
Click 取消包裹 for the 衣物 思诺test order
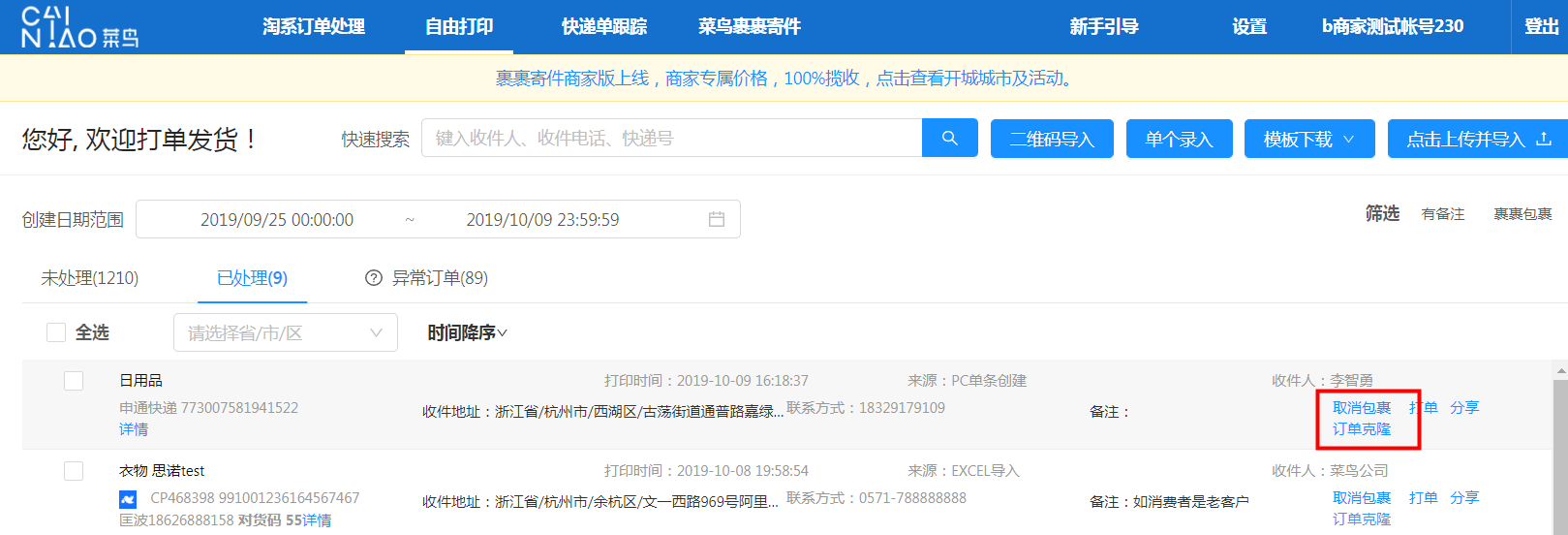1361,498
